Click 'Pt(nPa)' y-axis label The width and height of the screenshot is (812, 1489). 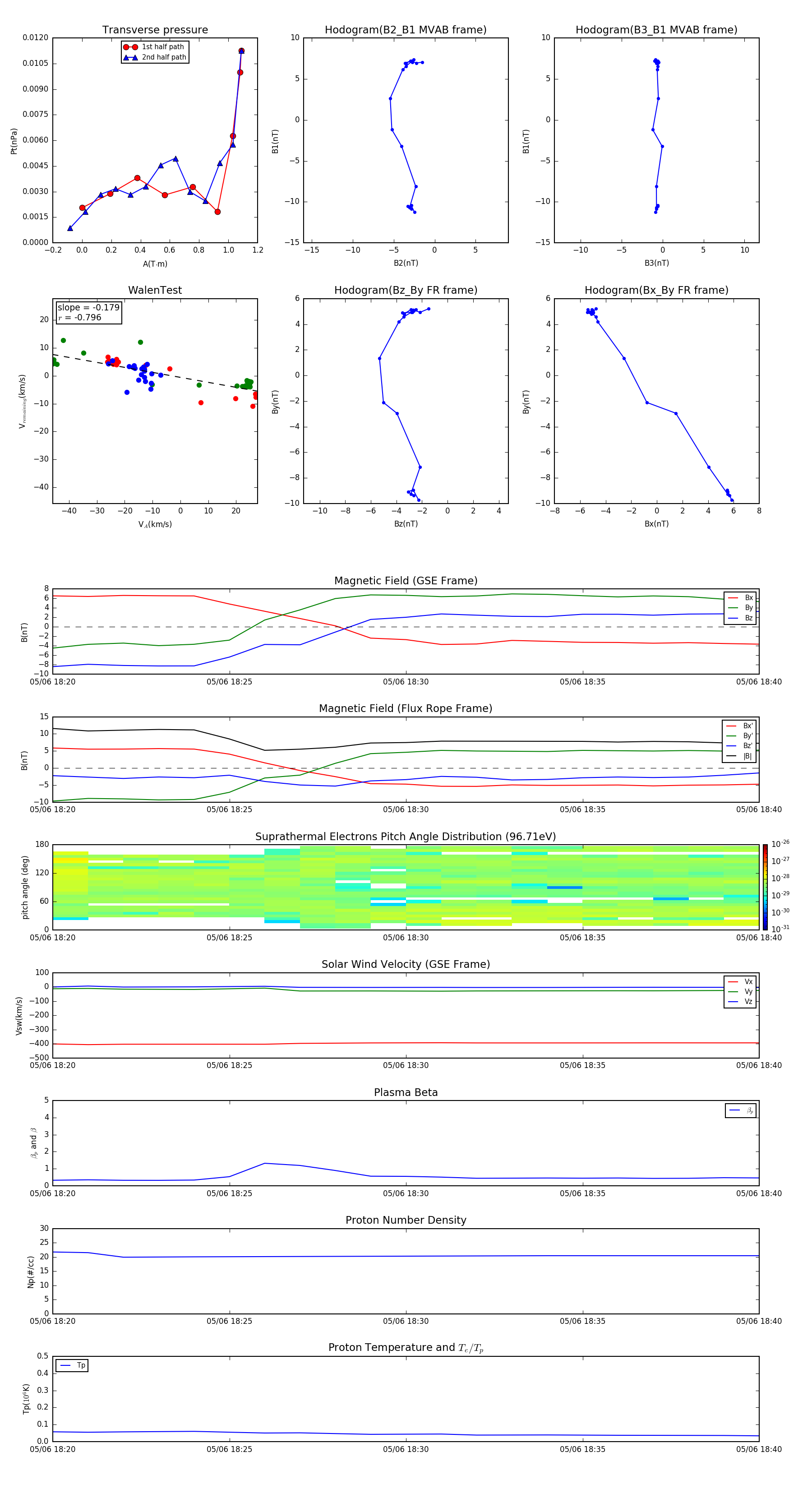tap(14, 140)
